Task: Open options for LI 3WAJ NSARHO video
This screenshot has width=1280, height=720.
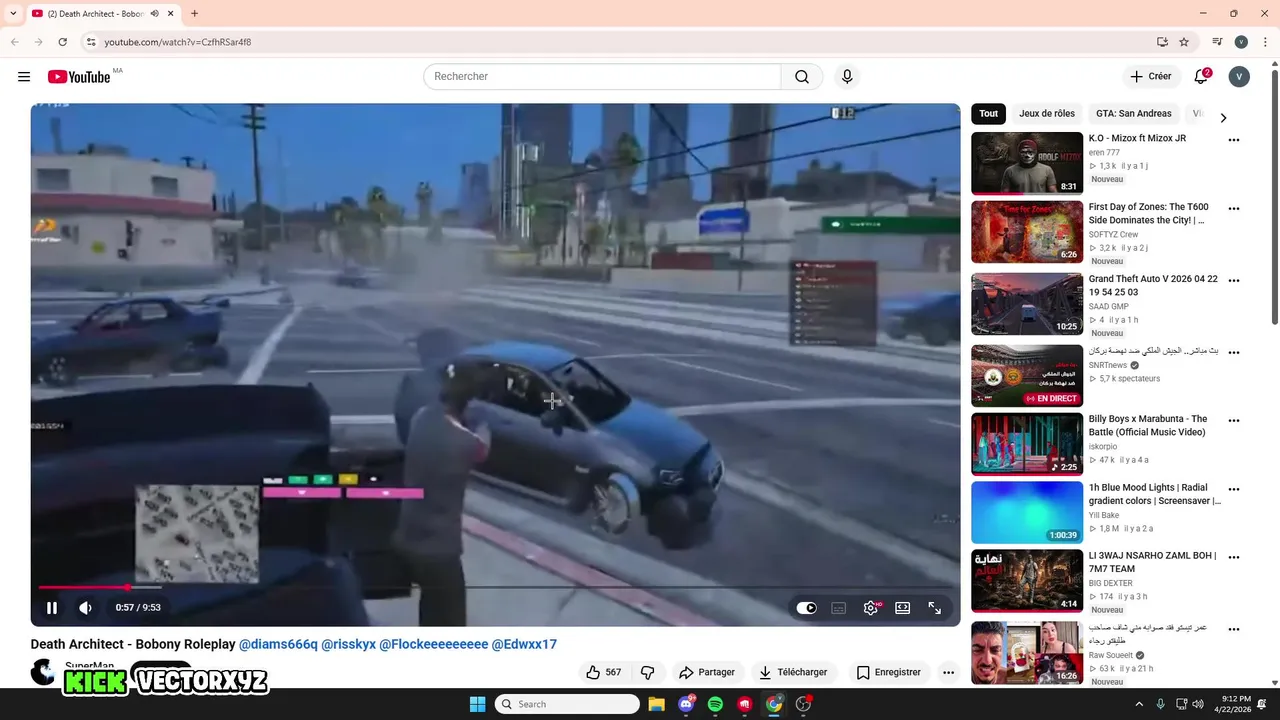Action: (1233, 558)
